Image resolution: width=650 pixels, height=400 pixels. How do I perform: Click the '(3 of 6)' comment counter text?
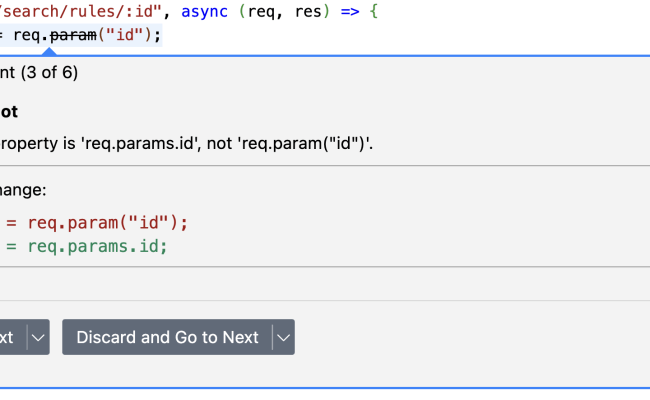coord(49,73)
